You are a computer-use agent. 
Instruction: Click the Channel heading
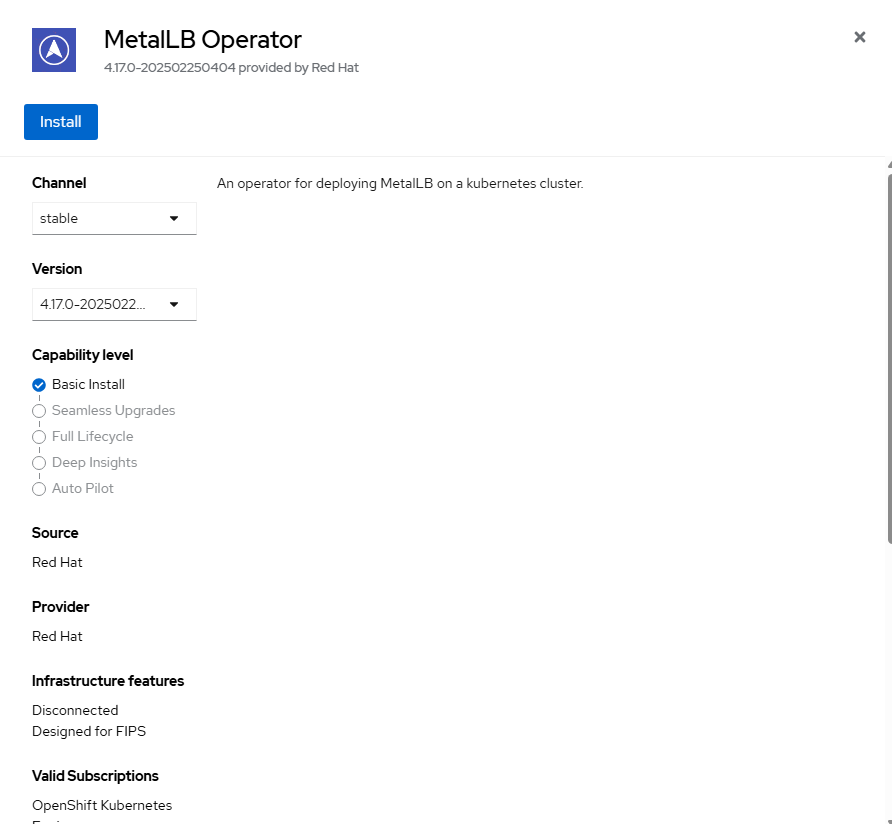point(59,183)
